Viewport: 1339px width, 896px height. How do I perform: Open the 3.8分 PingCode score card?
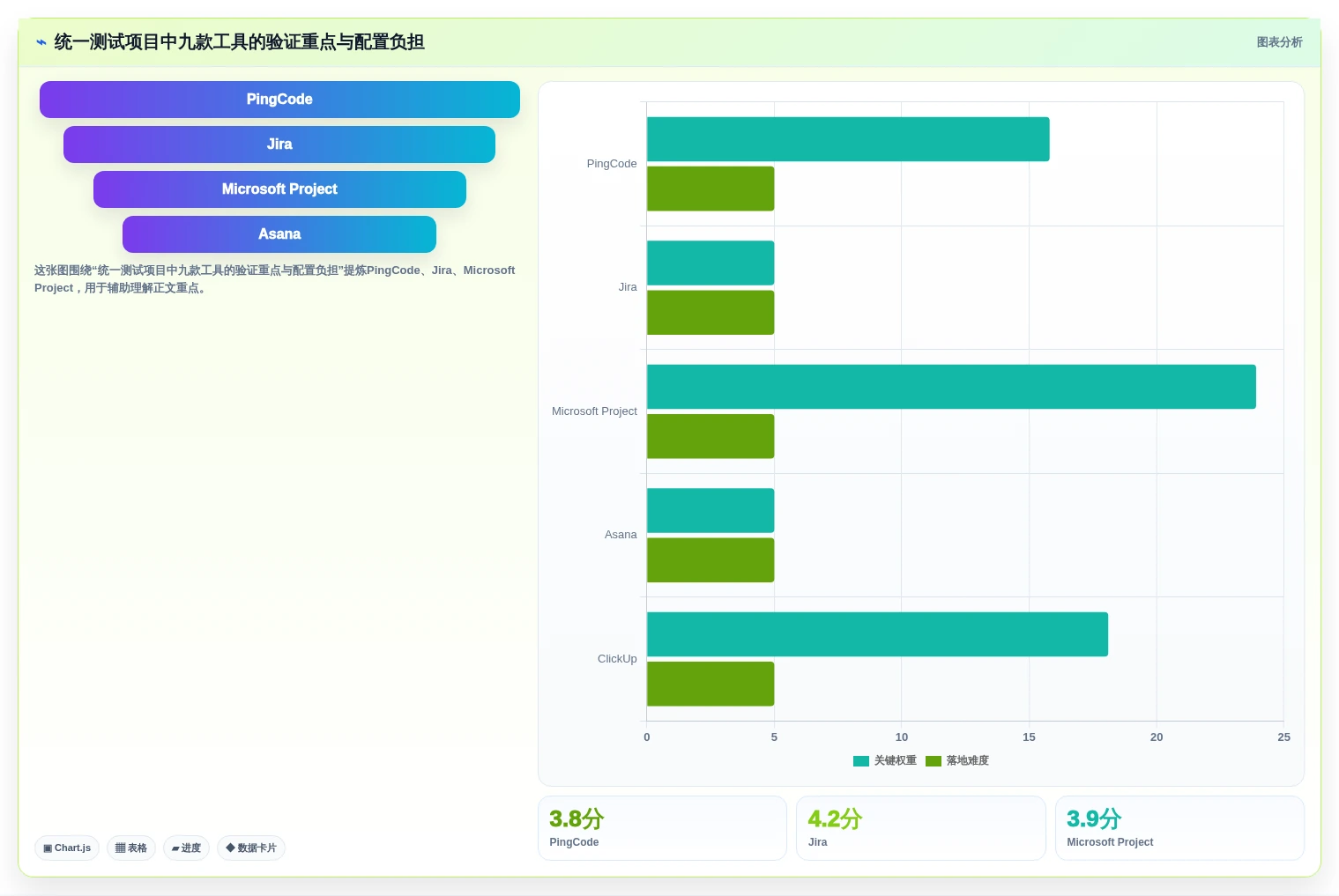click(x=662, y=828)
